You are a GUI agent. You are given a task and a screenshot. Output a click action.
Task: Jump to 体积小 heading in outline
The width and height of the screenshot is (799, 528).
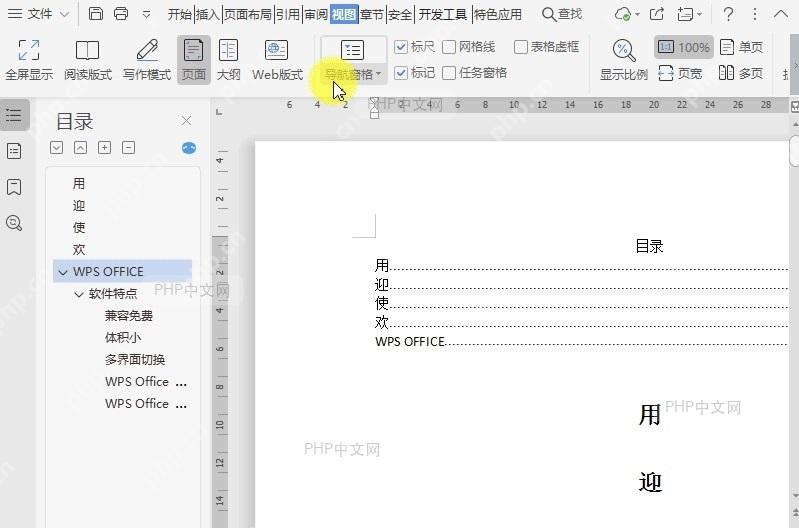(123, 337)
